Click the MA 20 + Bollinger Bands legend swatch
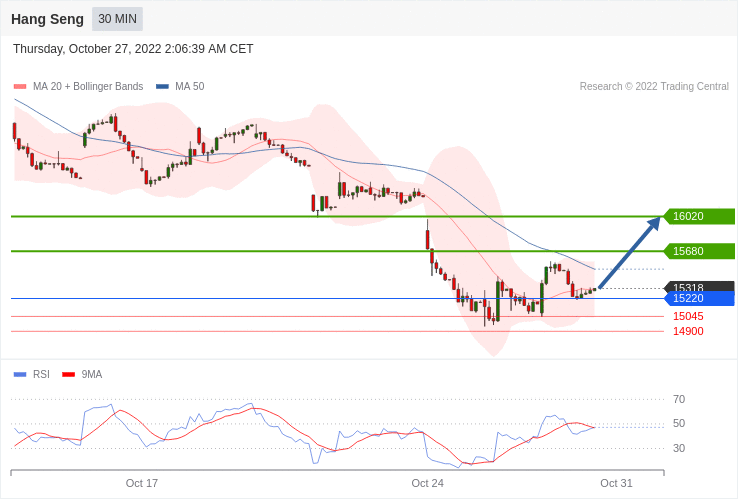 tap(20, 87)
